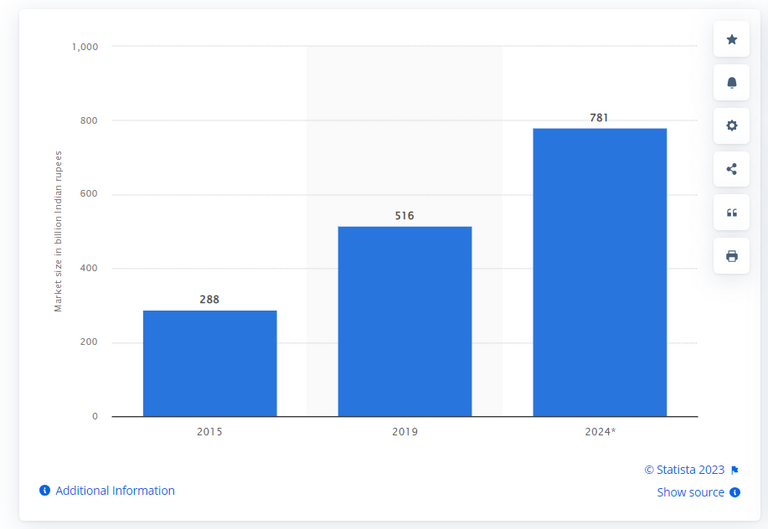Viewport: 768px width, 529px height.
Task: Click the 781 value label
Action: (x=599, y=118)
